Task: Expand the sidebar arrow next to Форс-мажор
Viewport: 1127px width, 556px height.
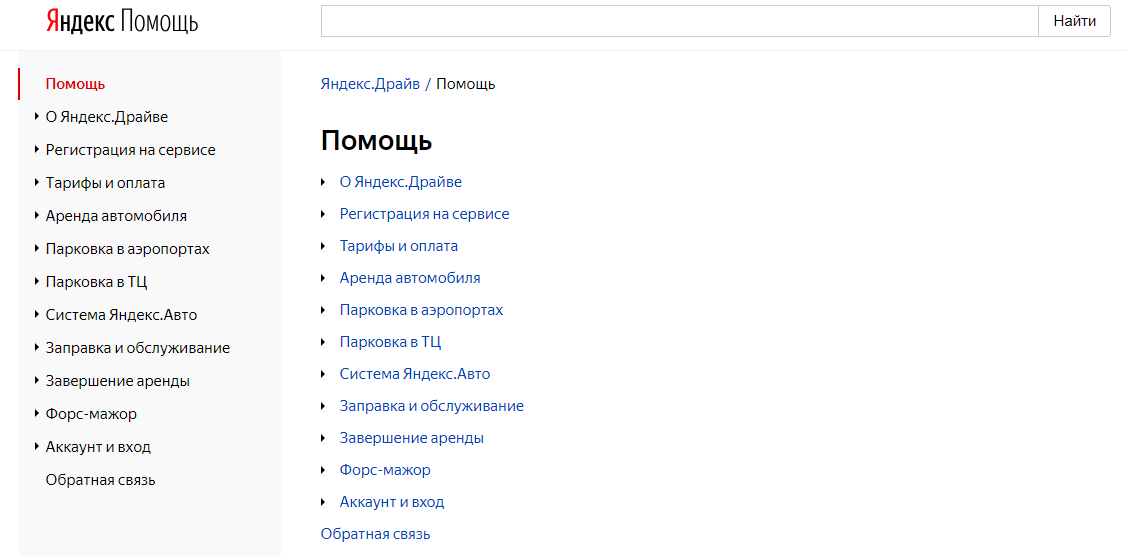Action: click(x=37, y=414)
